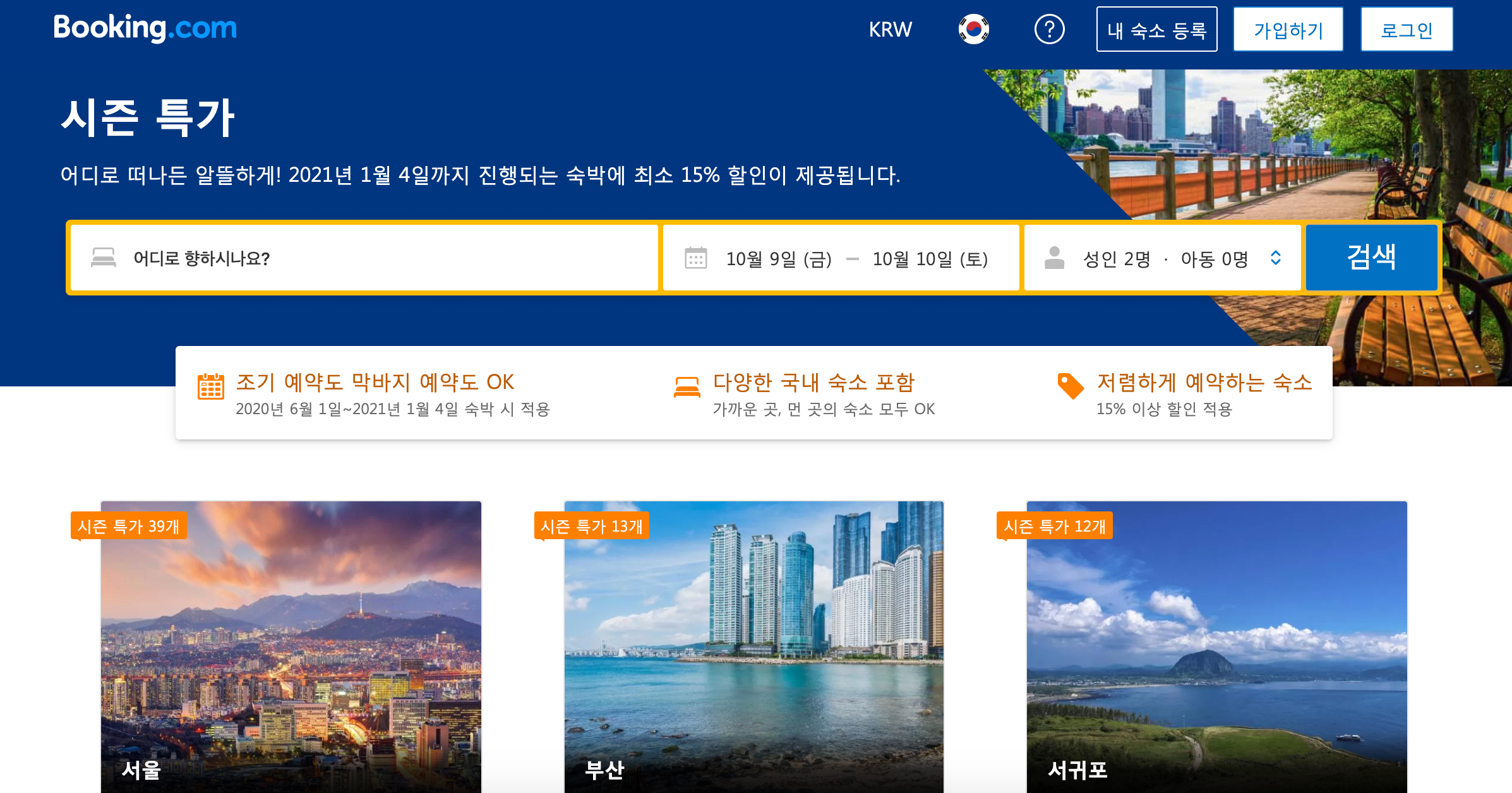Click the bed icon in destination field
The height and width of the screenshot is (793, 1512).
[104, 258]
